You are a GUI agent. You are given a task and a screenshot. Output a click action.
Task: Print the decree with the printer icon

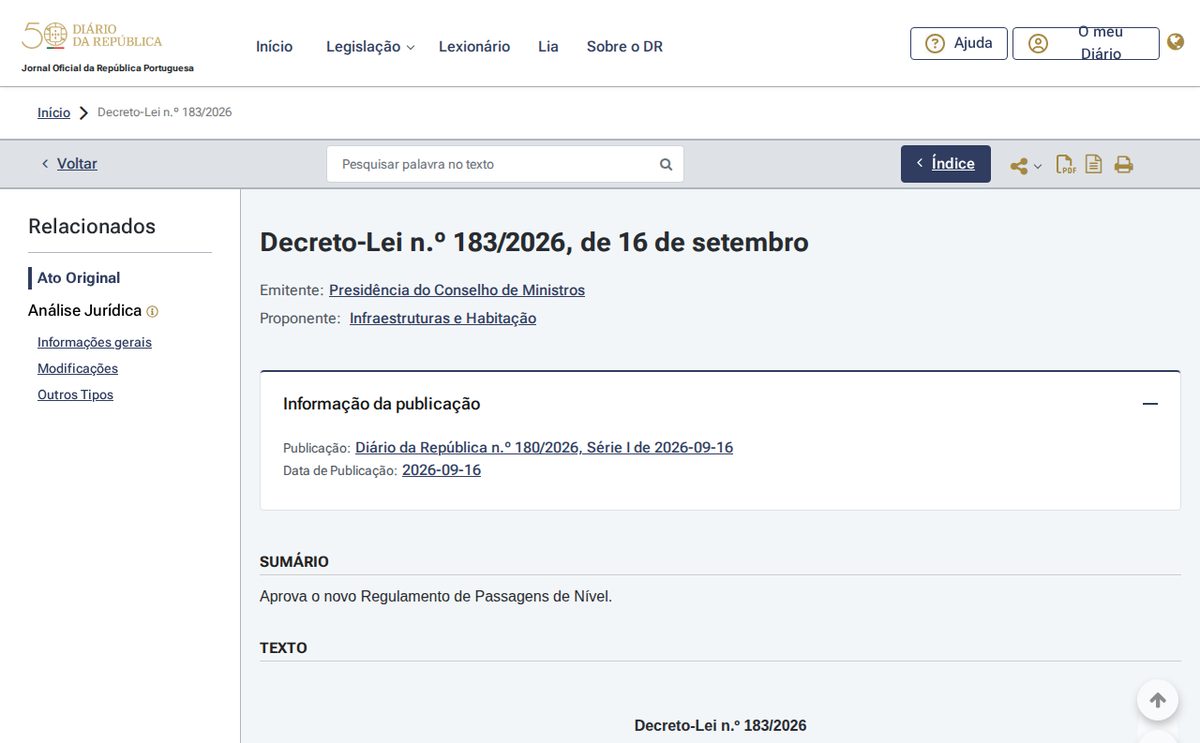click(1123, 165)
